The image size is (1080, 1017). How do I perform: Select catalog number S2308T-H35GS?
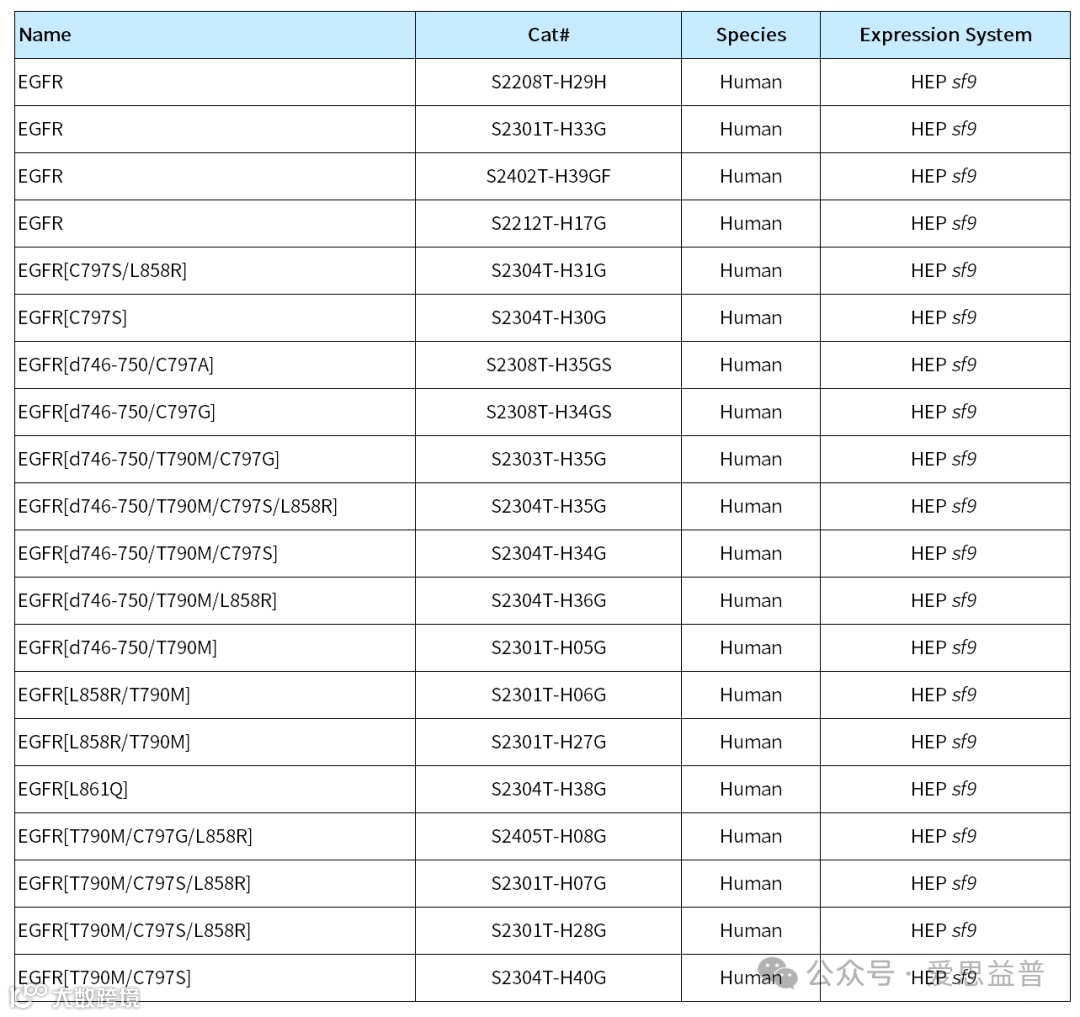pyautogui.click(x=548, y=365)
